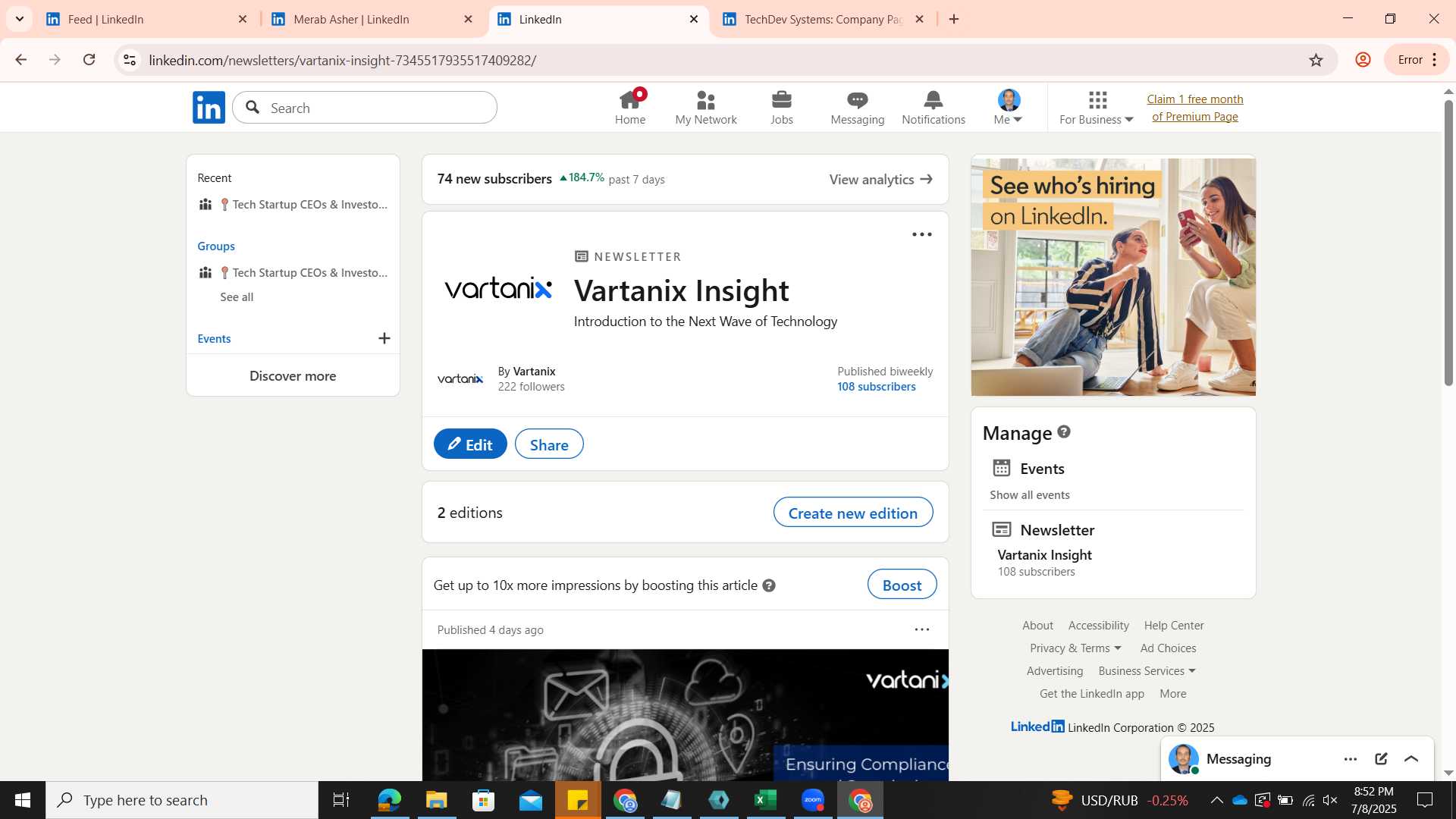Open the About footer link
This screenshot has height=819, width=1456.
pyautogui.click(x=1037, y=626)
